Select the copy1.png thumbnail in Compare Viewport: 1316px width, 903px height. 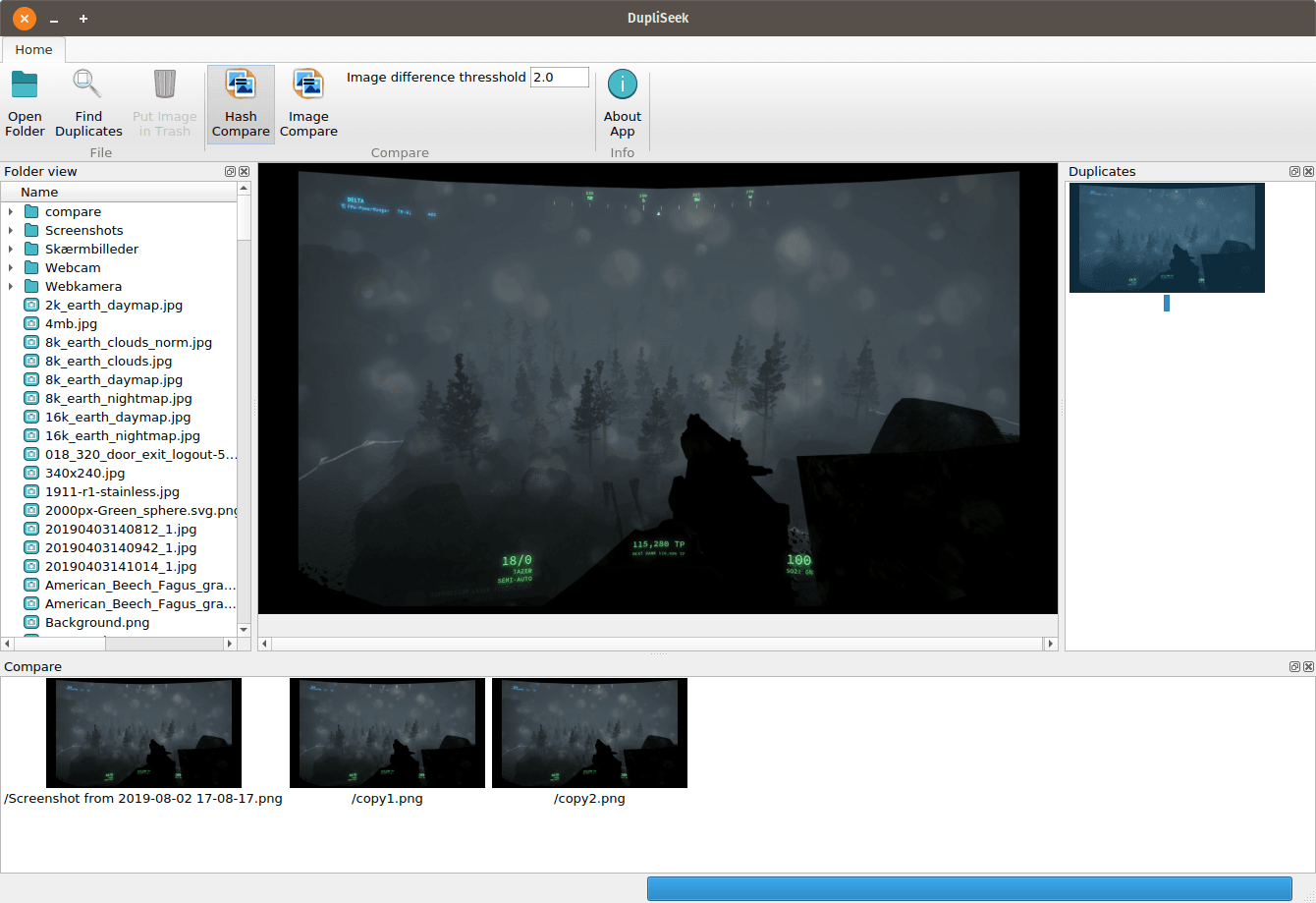click(387, 733)
